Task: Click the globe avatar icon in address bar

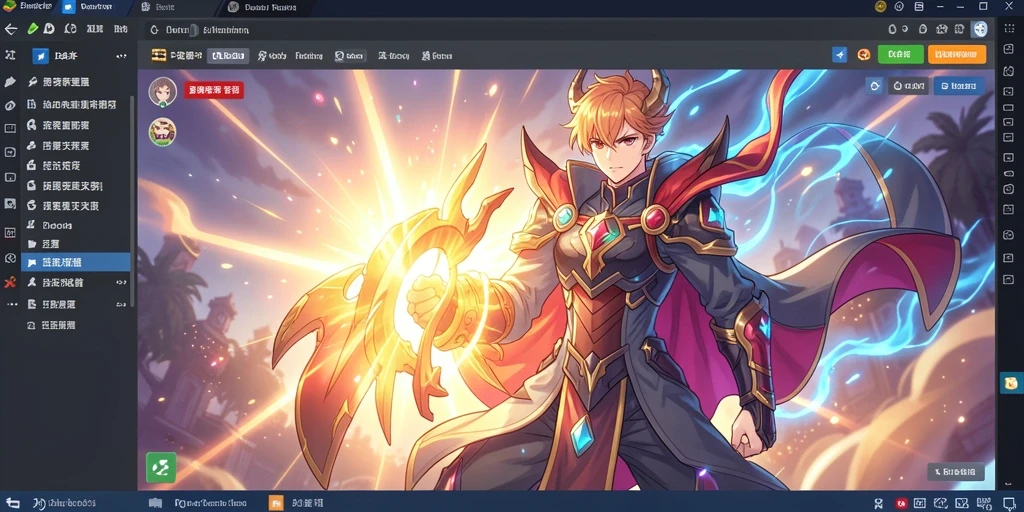Action: click(x=979, y=29)
